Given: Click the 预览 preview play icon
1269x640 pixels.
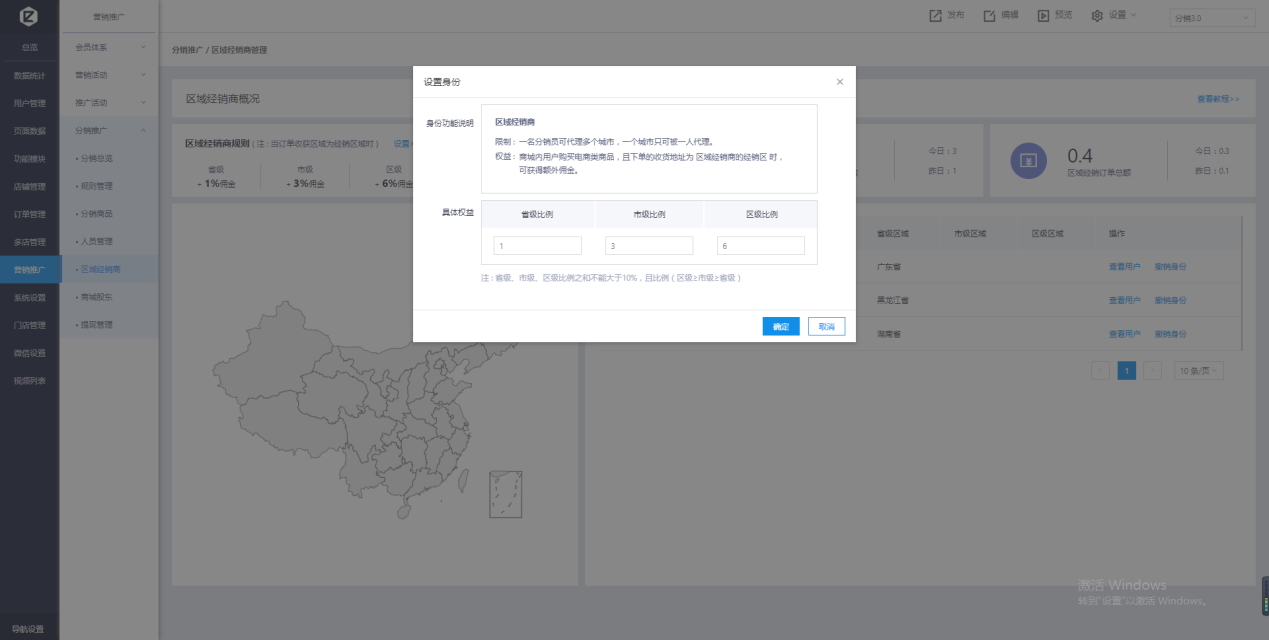Looking at the screenshot, I should point(1043,15).
